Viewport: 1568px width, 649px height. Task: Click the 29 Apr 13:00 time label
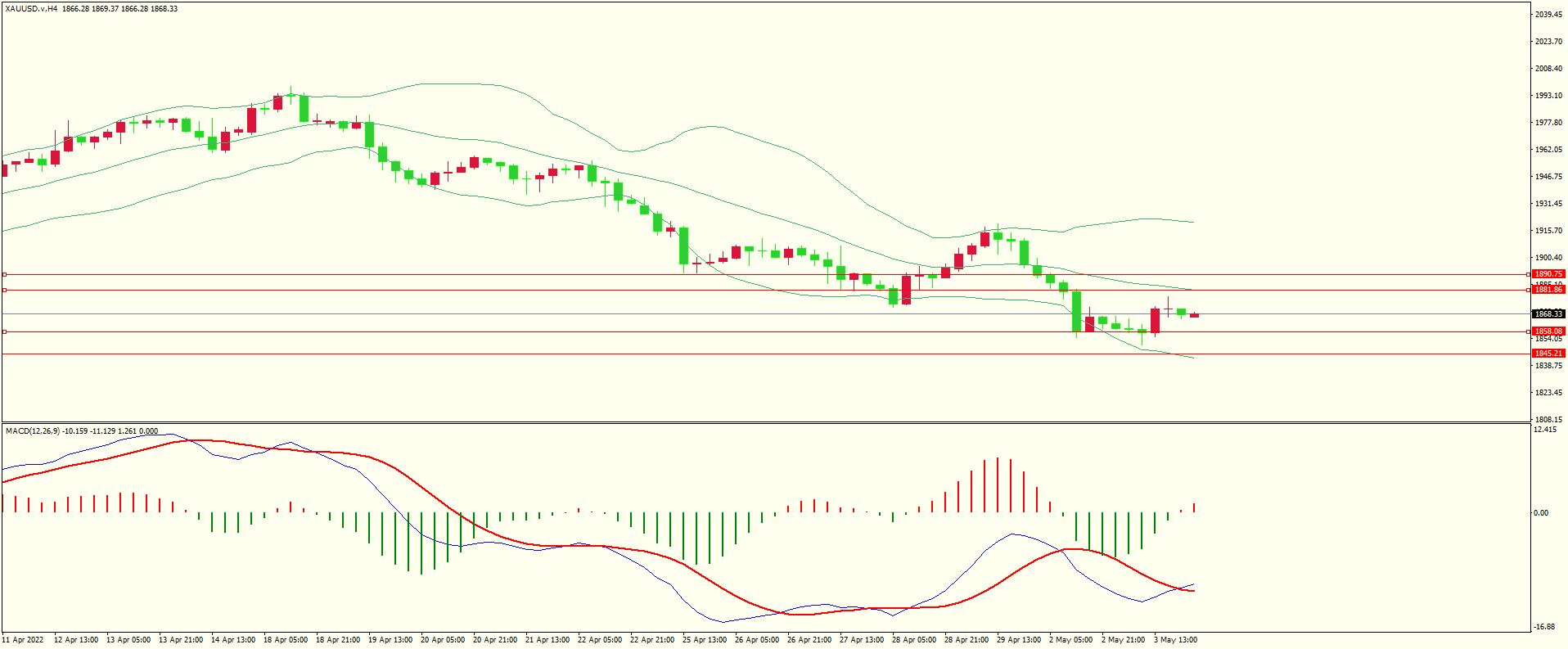(x=1019, y=640)
